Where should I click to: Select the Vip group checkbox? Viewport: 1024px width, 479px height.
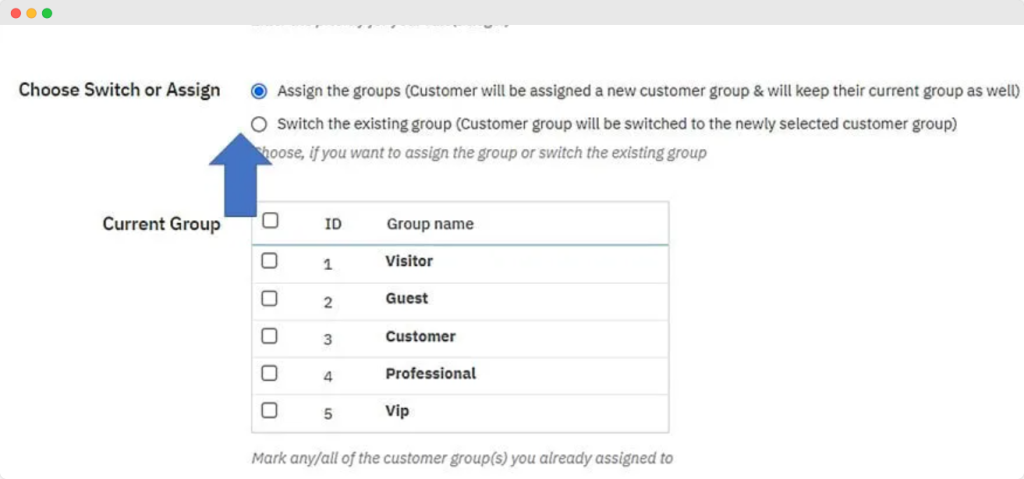[x=269, y=410]
